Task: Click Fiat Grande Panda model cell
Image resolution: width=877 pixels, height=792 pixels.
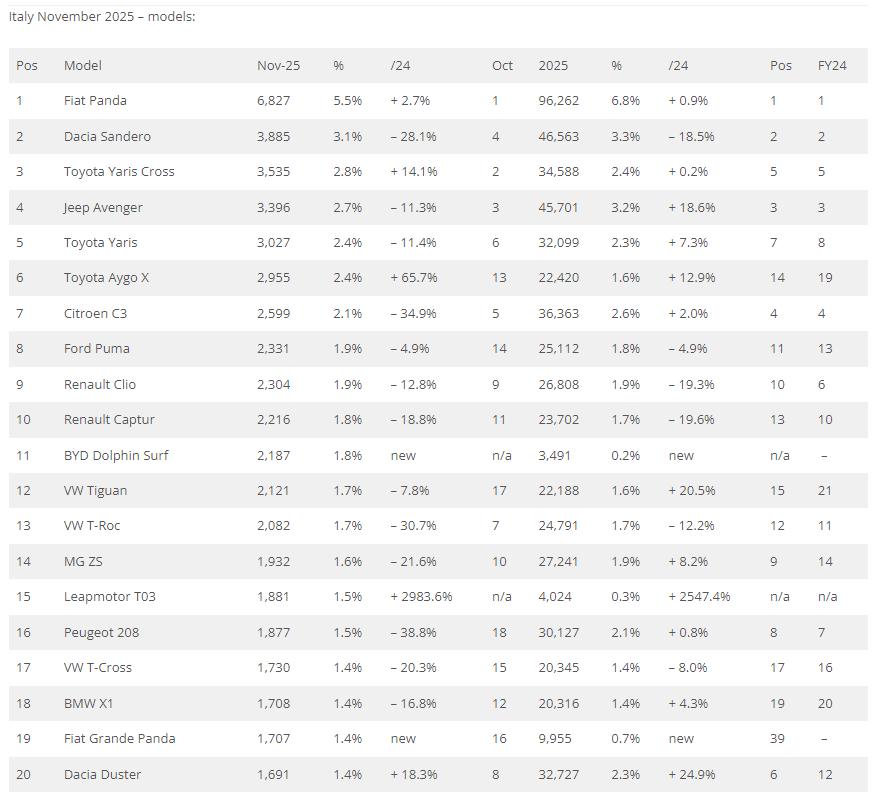Action: pyautogui.click(x=119, y=738)
